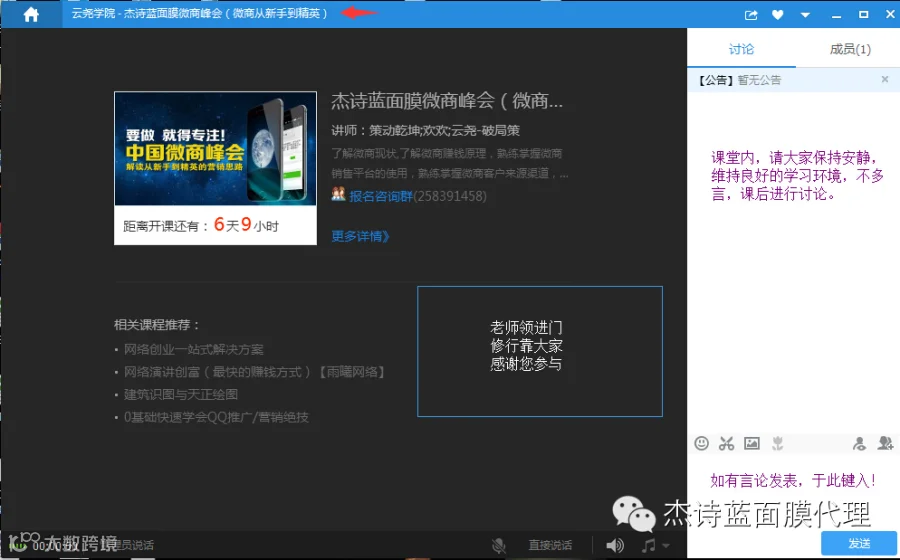
Task: Open course 网络演讲创富 雨曦网络
Action: (254, 372)
